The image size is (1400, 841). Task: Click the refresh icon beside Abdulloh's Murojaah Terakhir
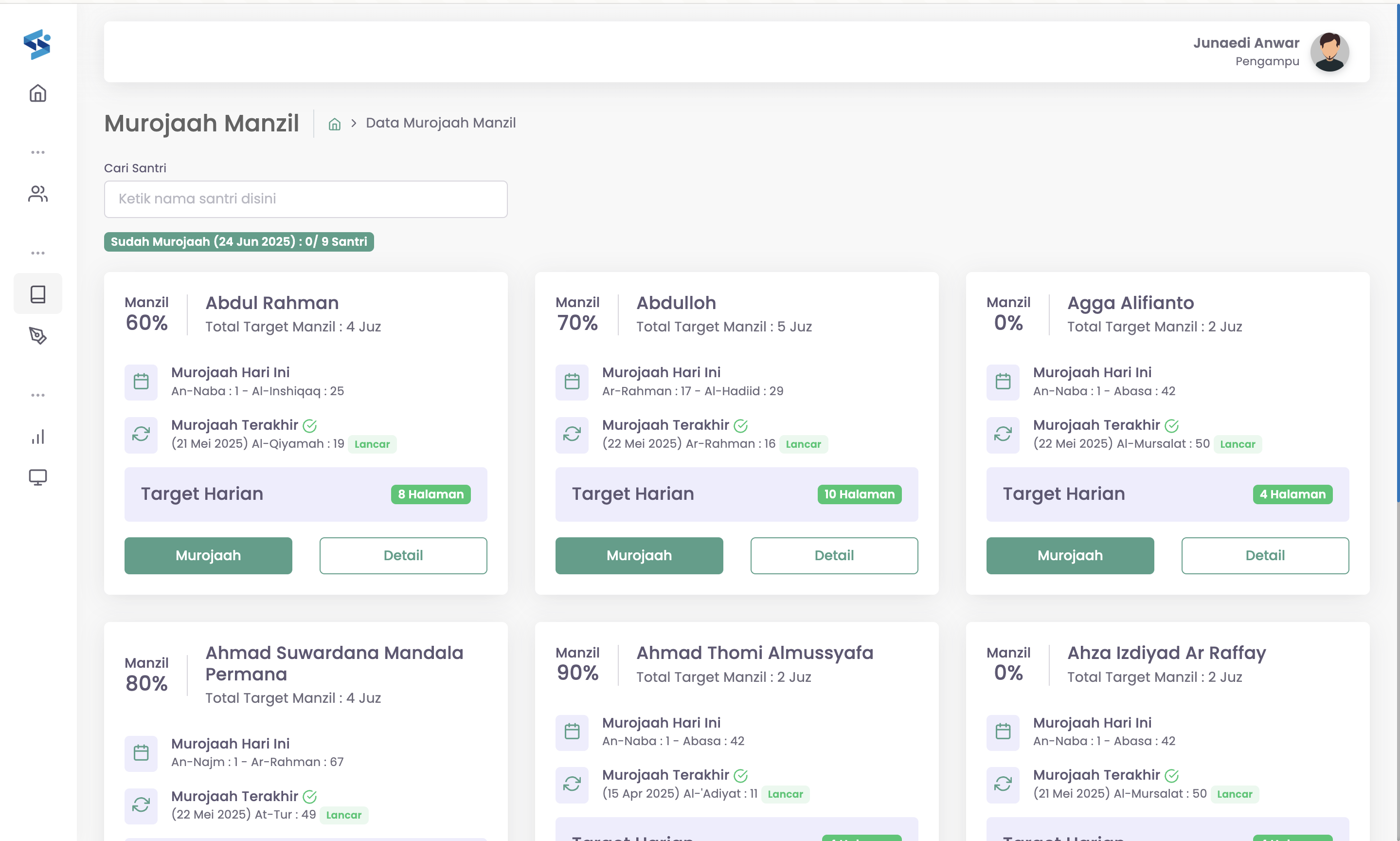coord(572,435)
